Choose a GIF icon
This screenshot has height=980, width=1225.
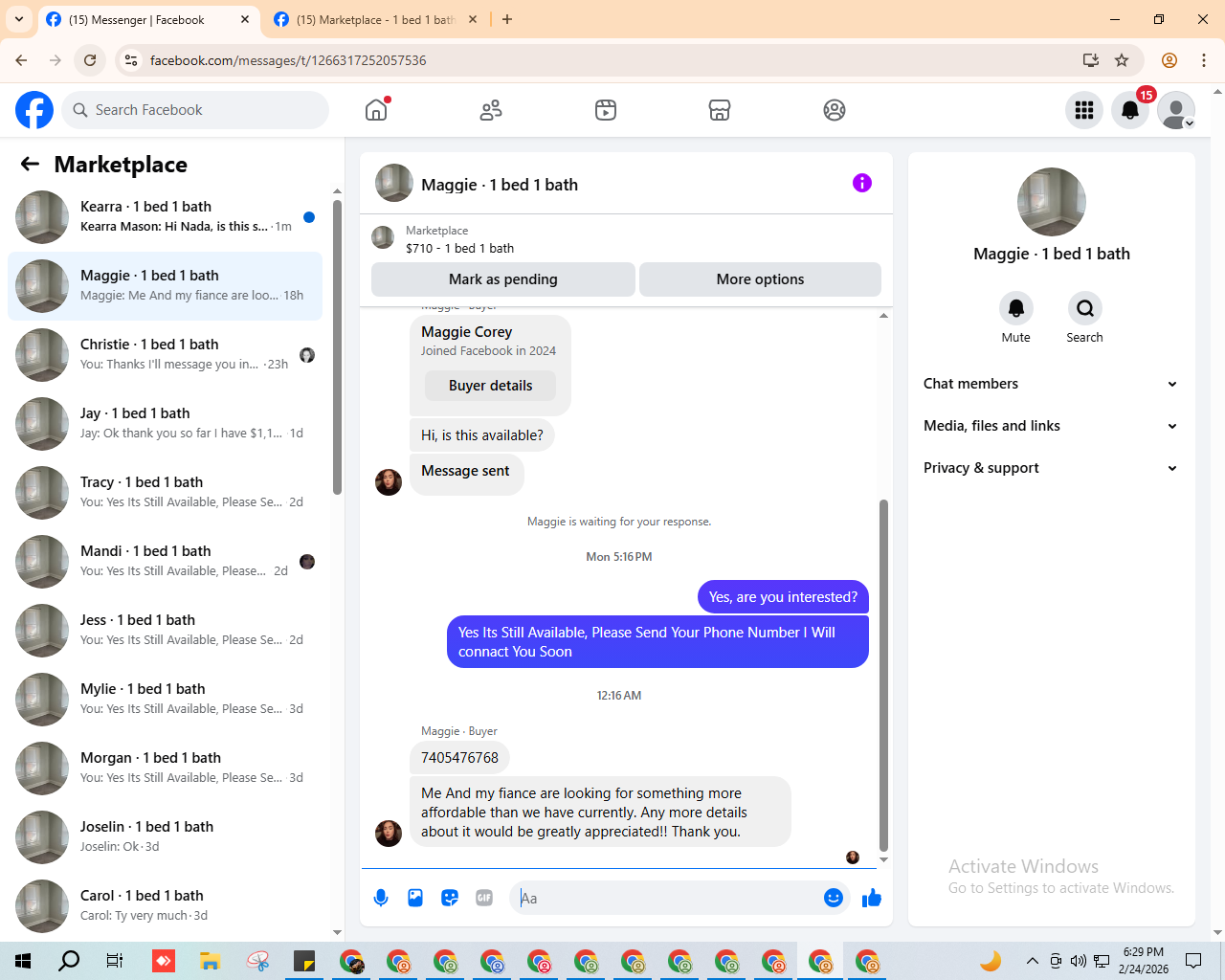tap(484, 898)
